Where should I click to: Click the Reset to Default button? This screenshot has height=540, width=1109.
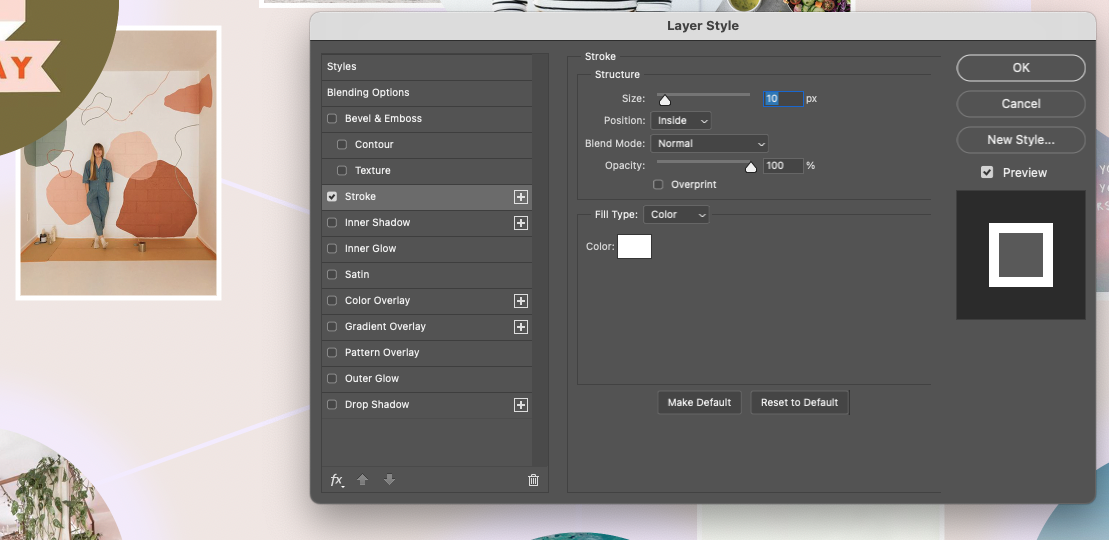799,403
